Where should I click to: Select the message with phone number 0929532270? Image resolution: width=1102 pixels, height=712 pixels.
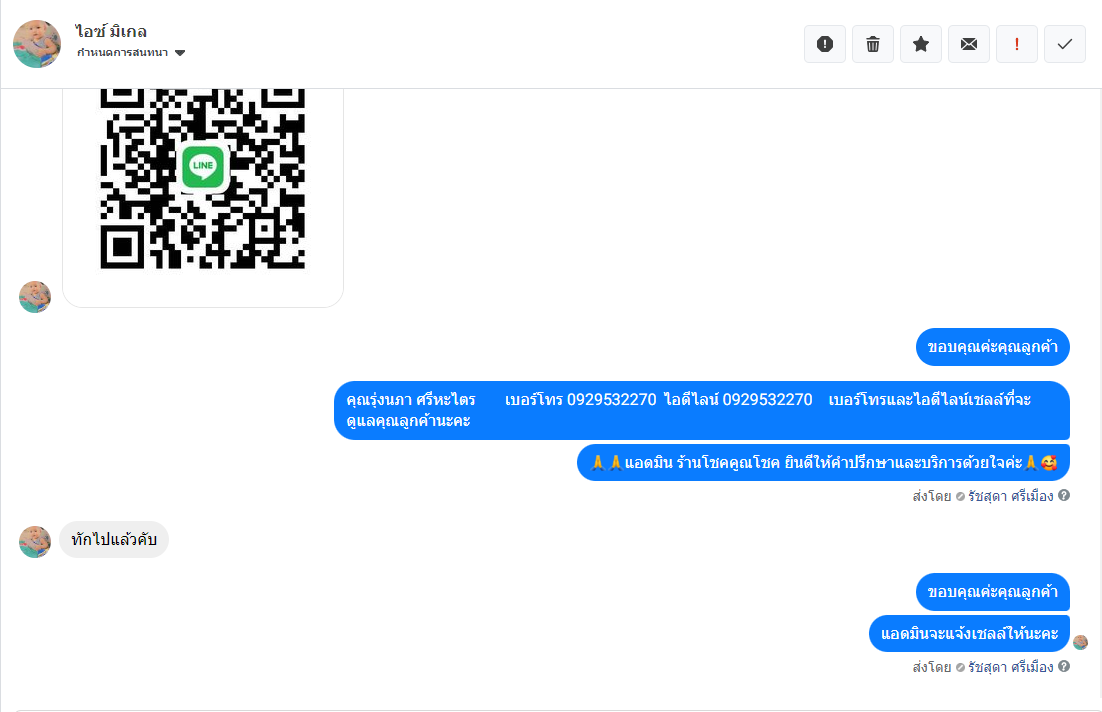pyautogui.click(x=701, y=410)
